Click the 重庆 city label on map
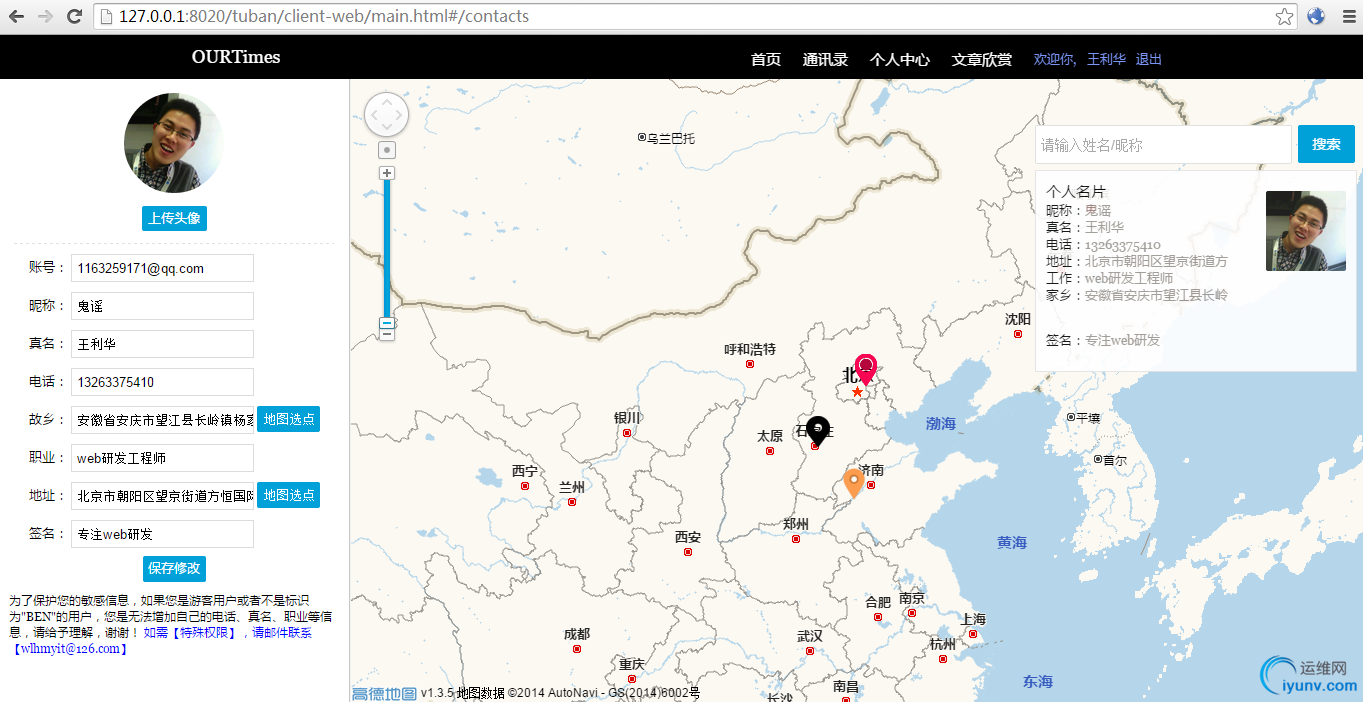 [x=632, y=665]
